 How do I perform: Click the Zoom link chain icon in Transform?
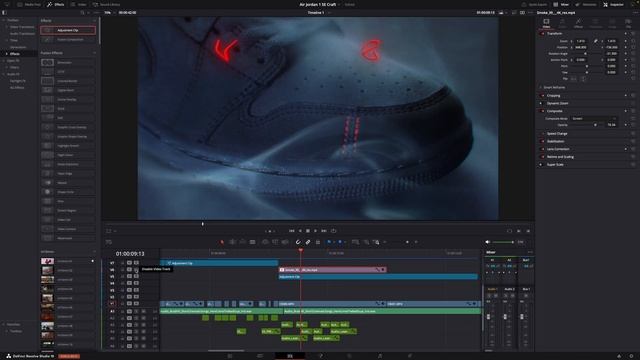(596, 41)
